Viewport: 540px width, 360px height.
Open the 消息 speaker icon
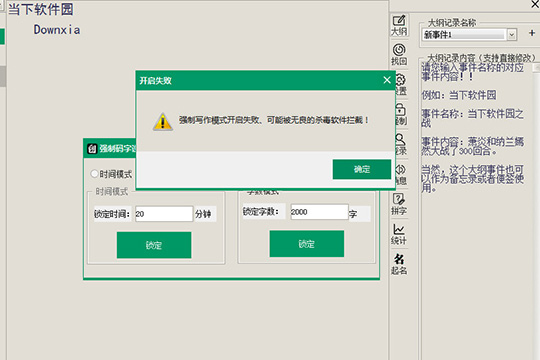pyautogui.click(x=402, y=174)
